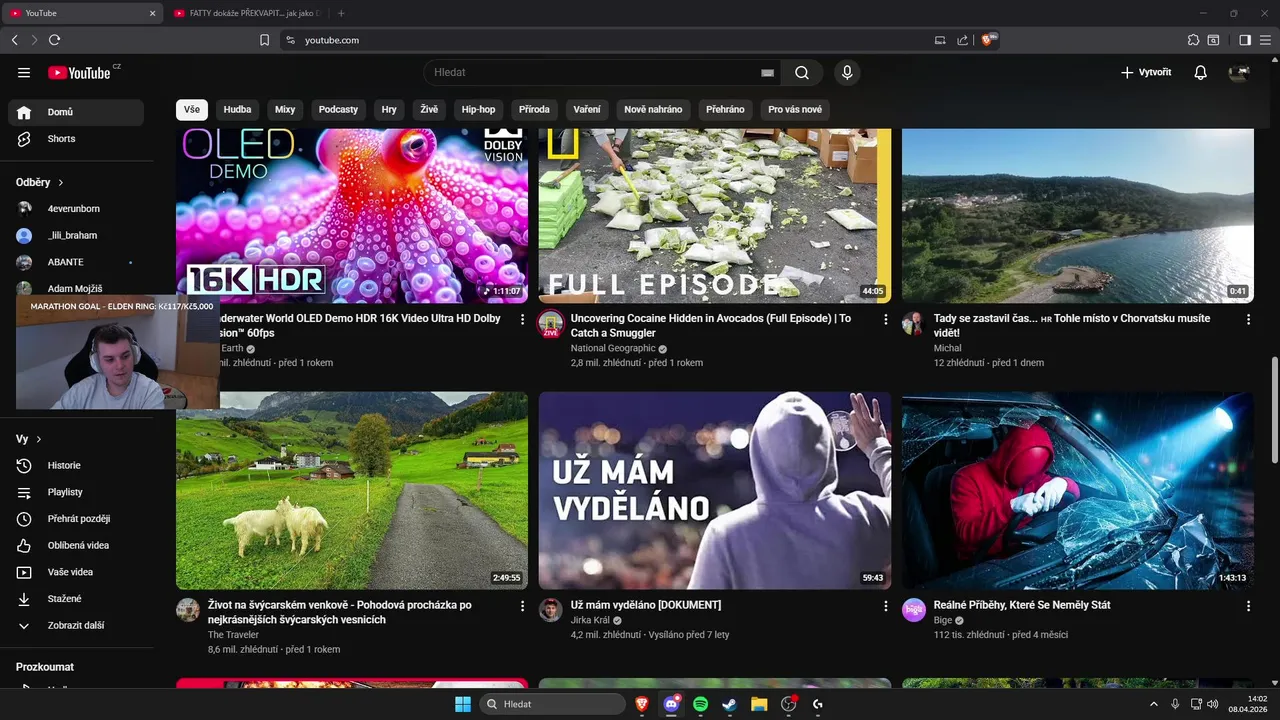
Task: Open ABANTE subscription channel
Action: point(76,262)
